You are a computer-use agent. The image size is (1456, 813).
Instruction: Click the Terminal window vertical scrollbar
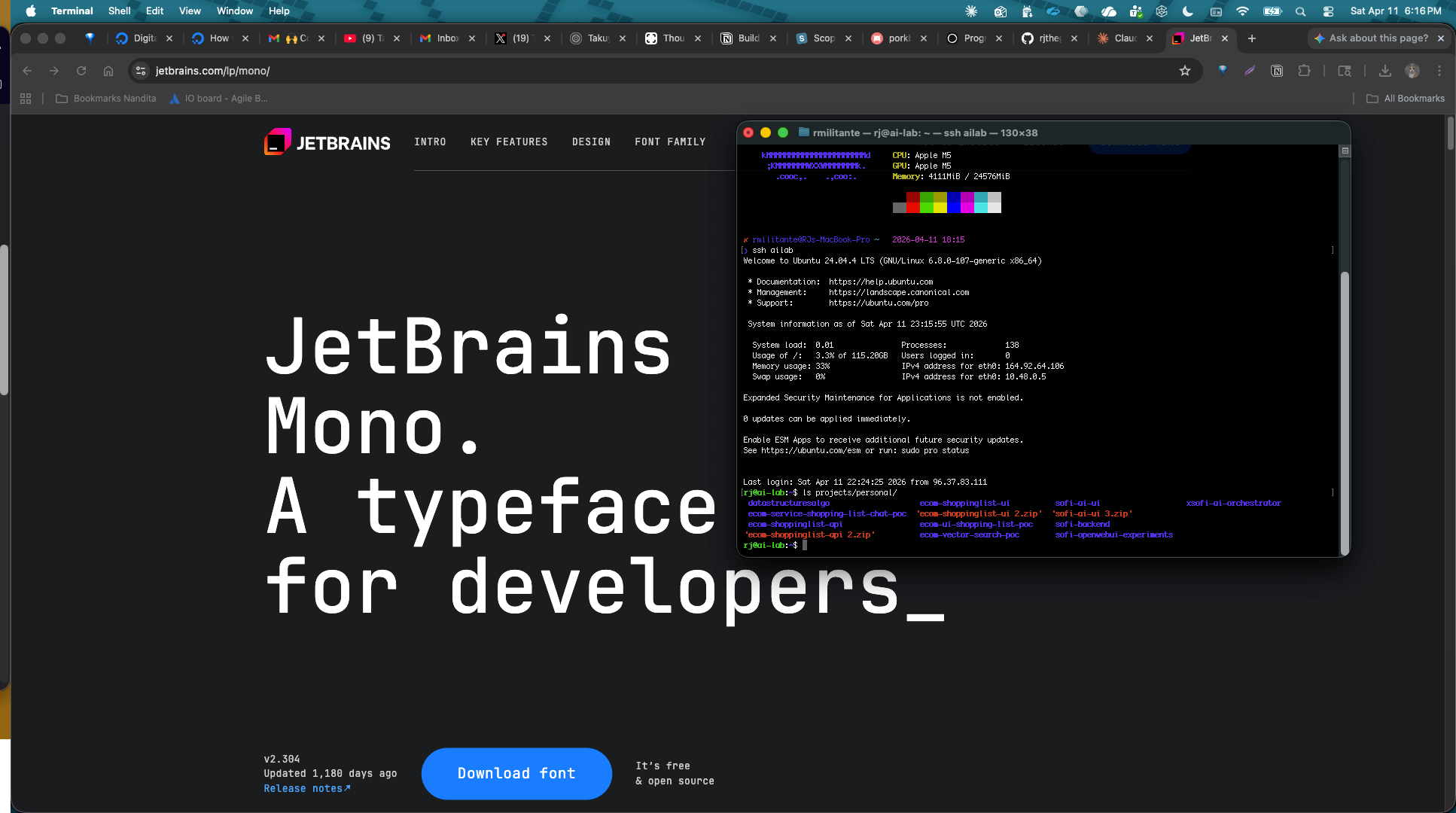click(x=1345, y=413)
